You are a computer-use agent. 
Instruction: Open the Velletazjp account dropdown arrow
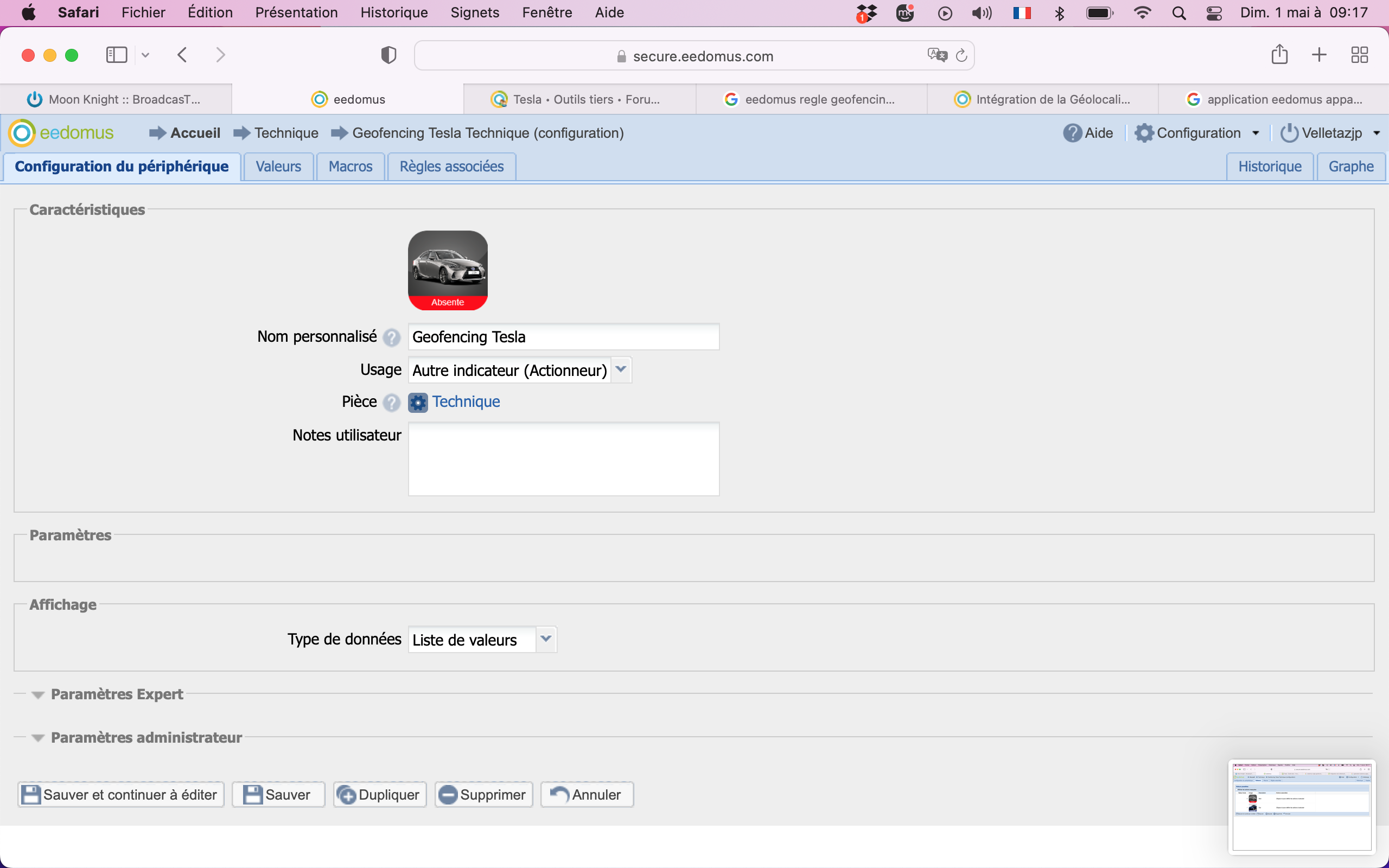coord(1377,133)
